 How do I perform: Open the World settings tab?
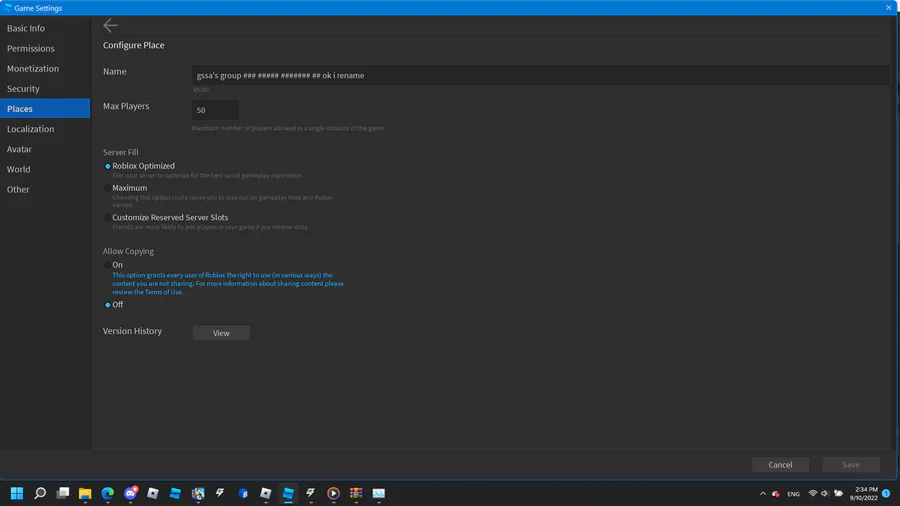click(45, 169)
